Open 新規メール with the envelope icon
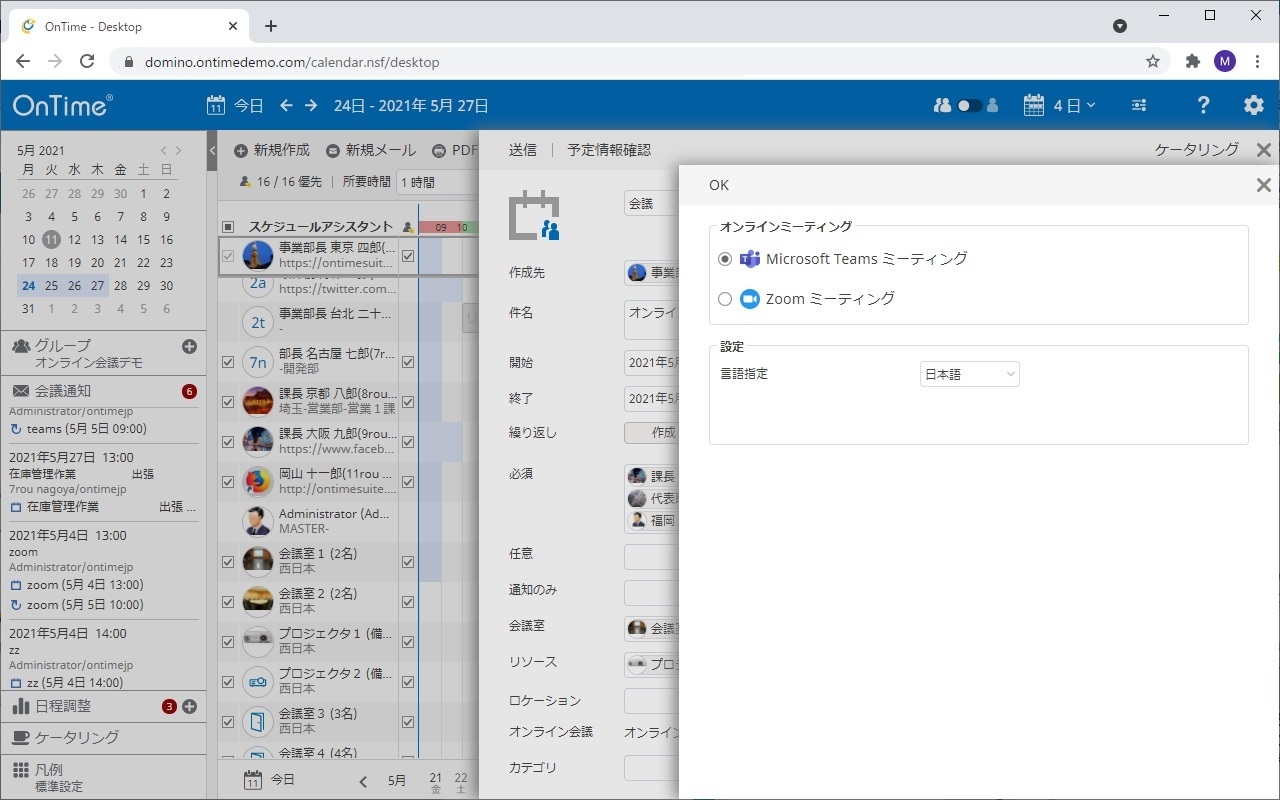1280x800 pixels. (x=333, y=150)
